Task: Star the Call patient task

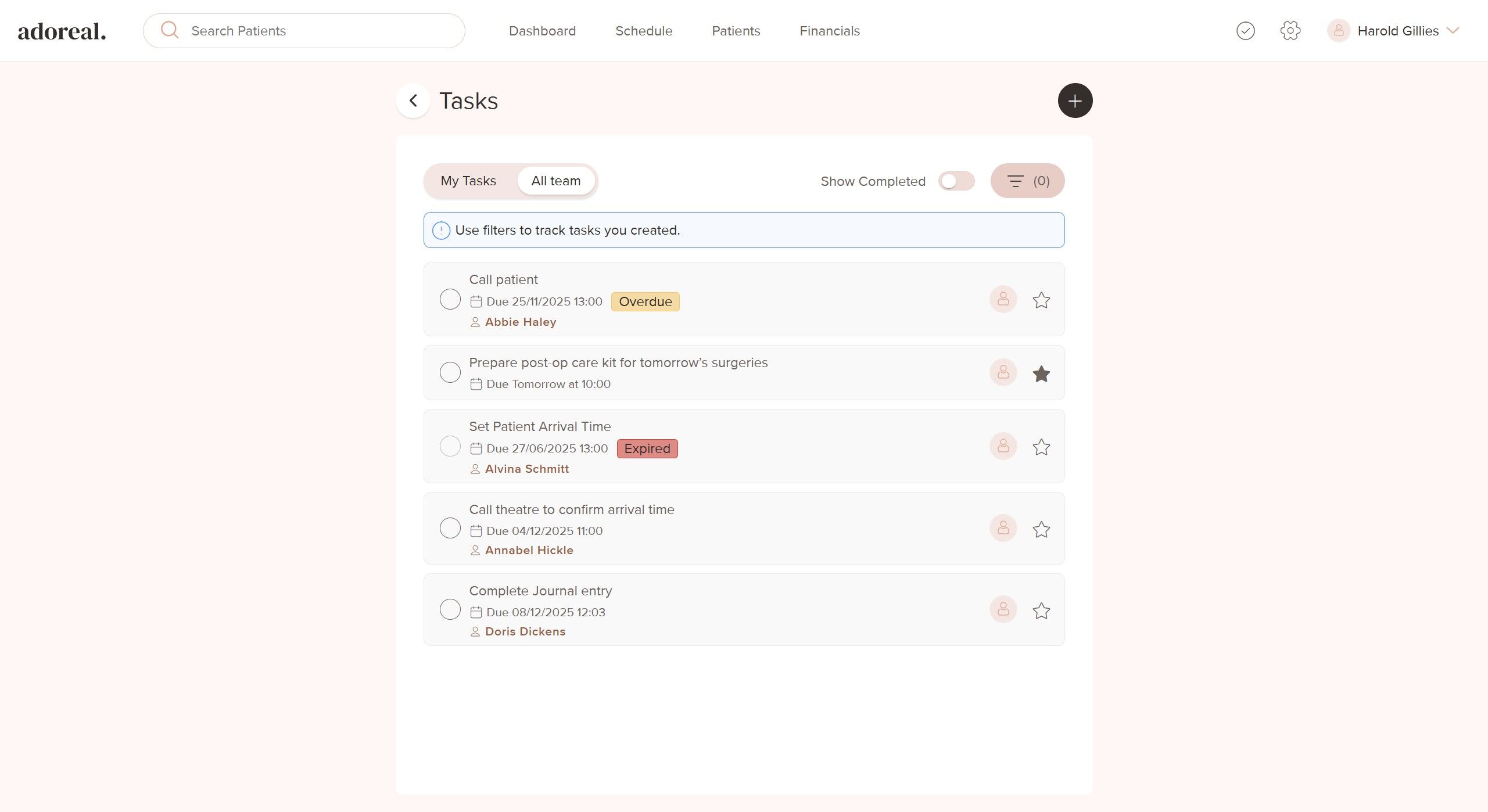Action: pyautogui.click(x=1041, y=300)
